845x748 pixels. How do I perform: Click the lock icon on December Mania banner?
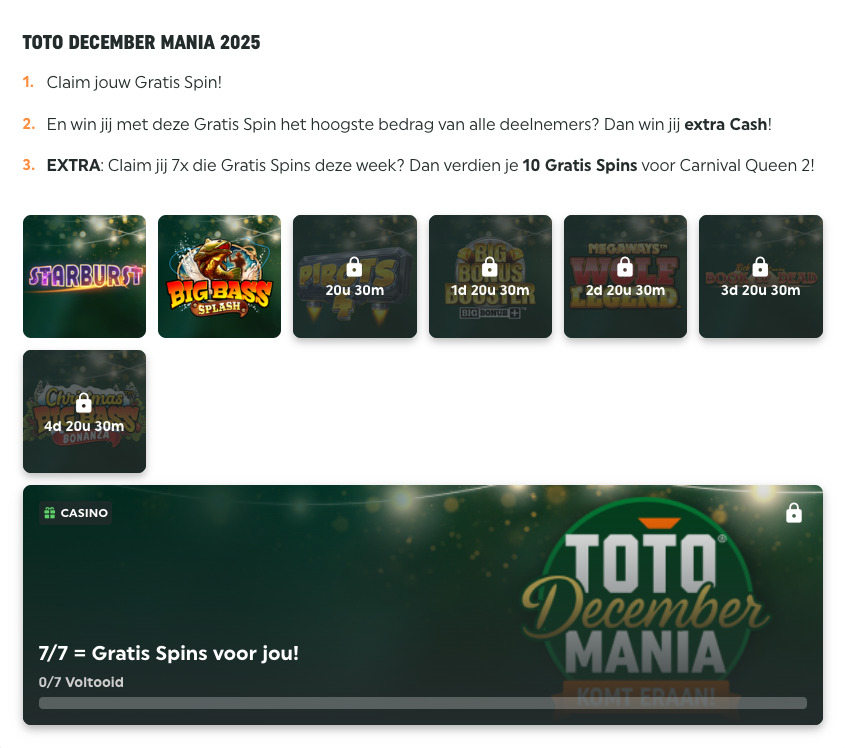(794, 513)
